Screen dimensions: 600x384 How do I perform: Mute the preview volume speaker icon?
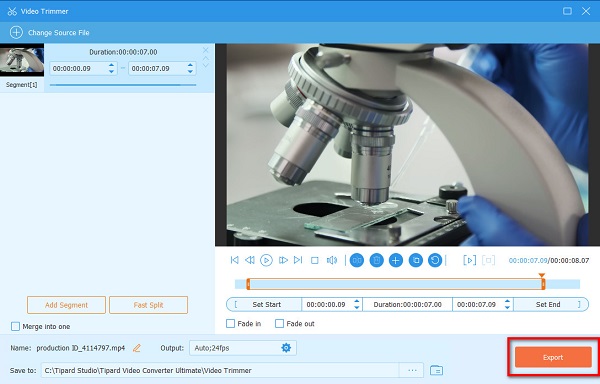pyautogui.click(x=332, y=260)
